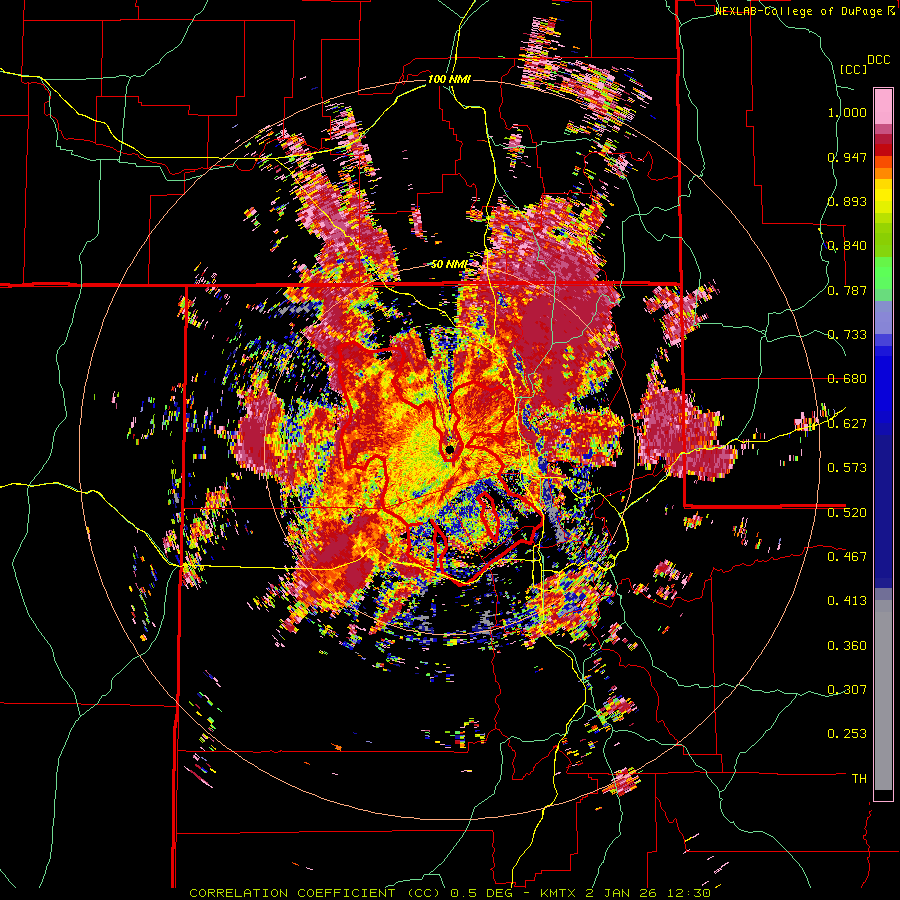Select the 0.307 legend value

tap(847, 689)
